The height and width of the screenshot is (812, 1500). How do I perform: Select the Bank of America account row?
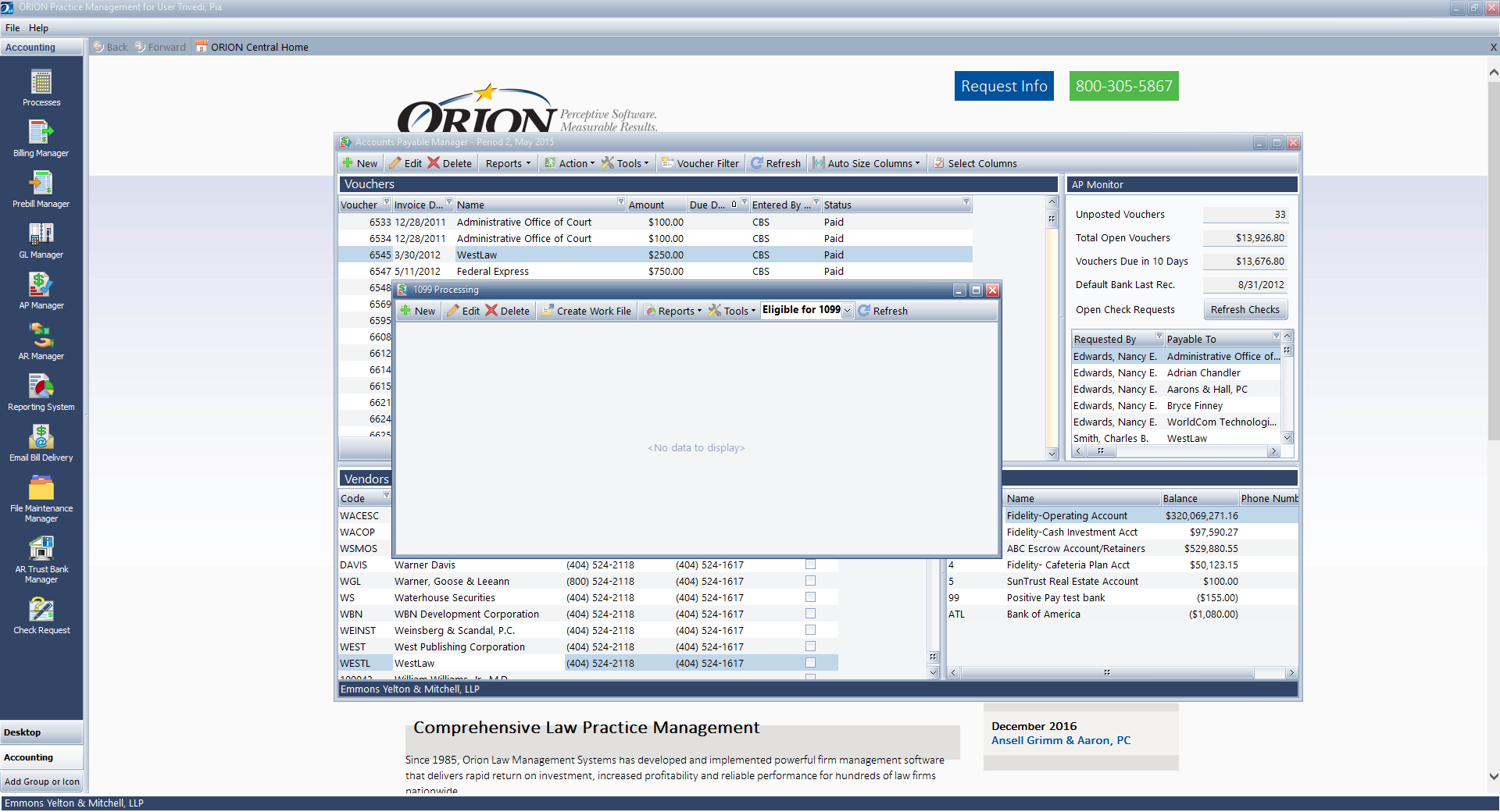coord(1122,614)
